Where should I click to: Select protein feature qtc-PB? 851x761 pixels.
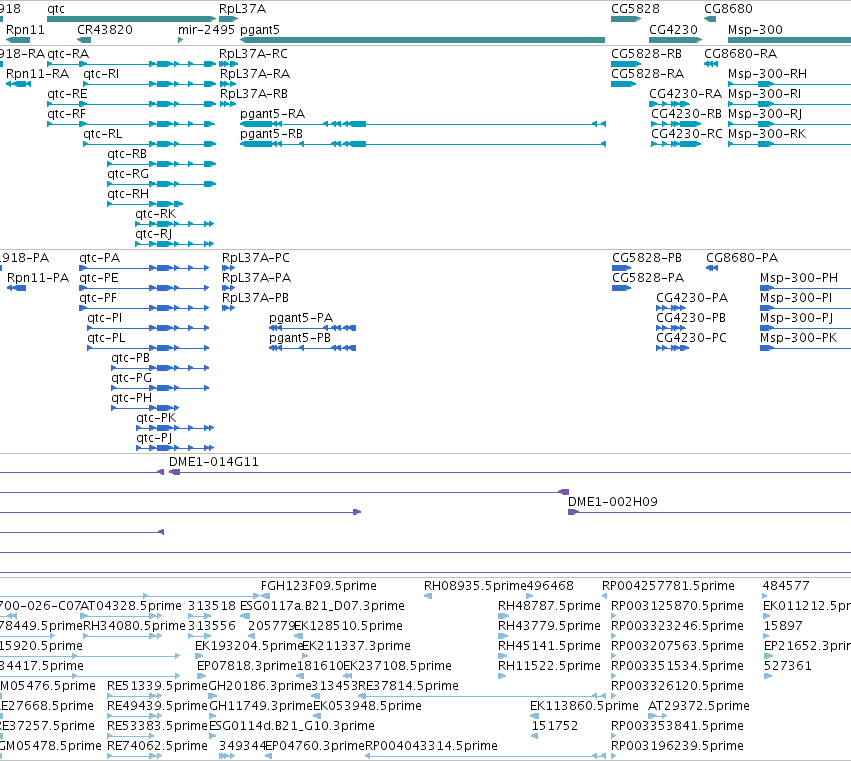160,369
